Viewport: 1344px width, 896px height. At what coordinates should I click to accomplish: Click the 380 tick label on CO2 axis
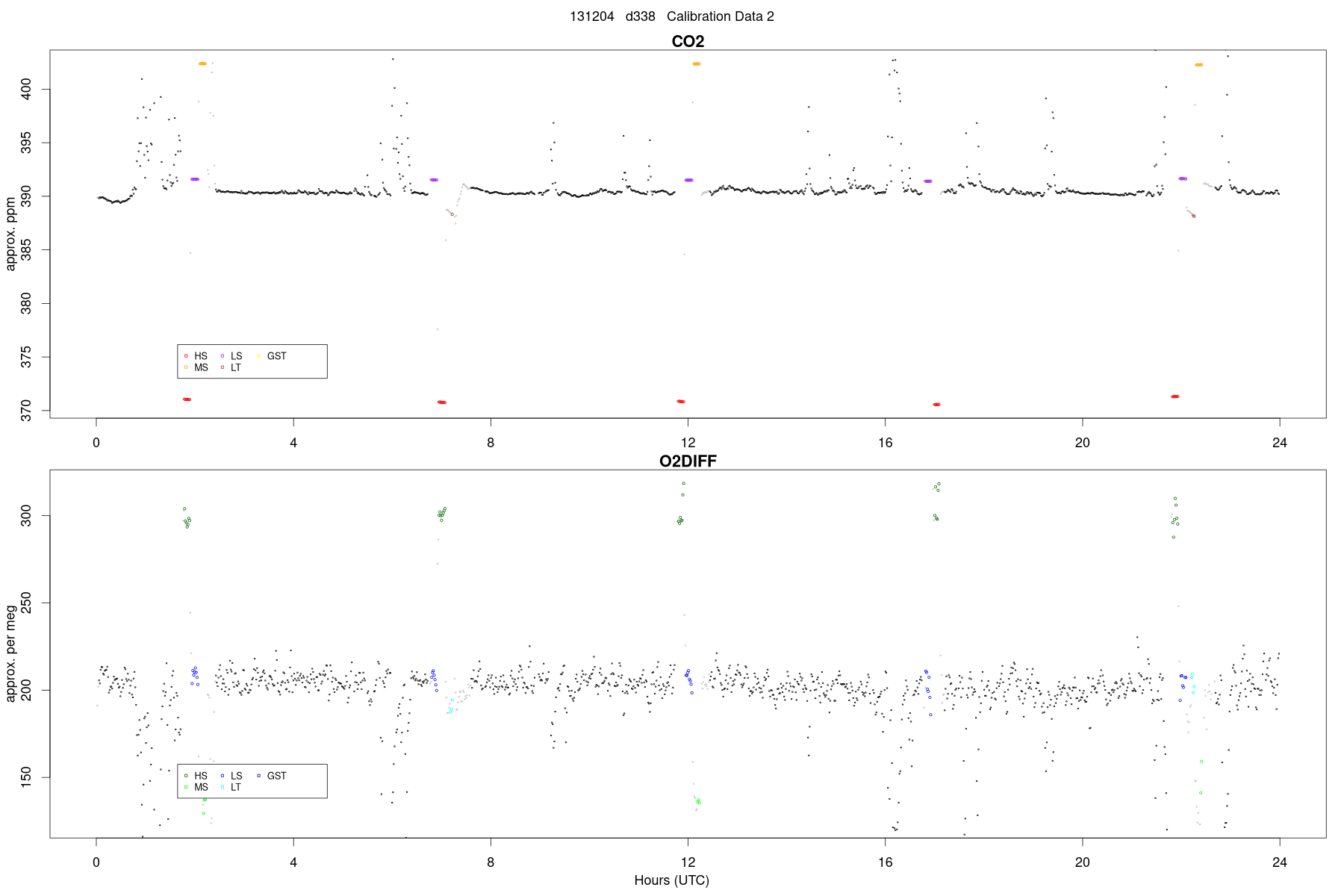[26, 303]
